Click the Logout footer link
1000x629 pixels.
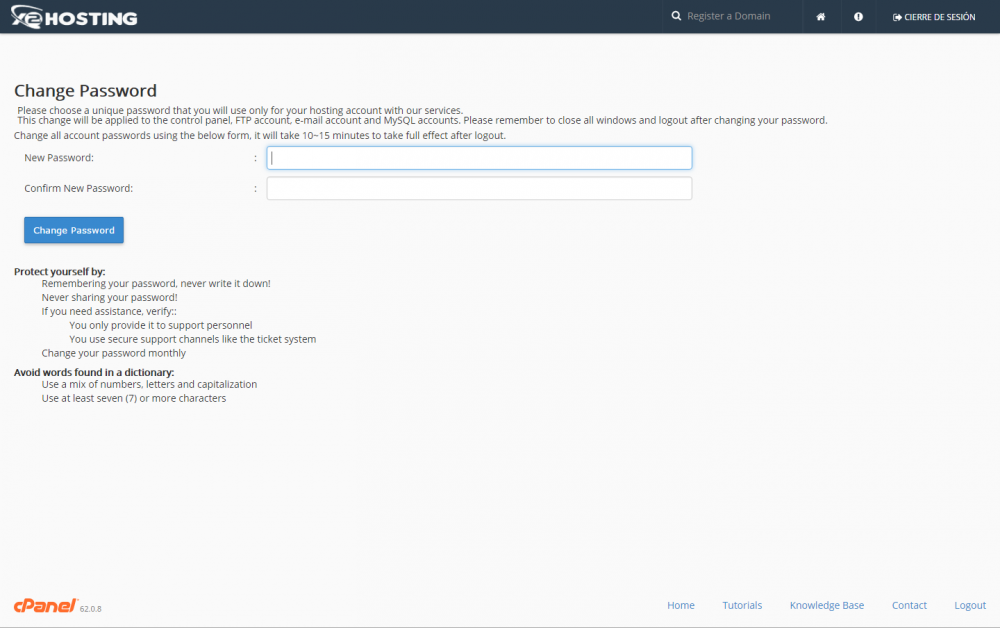[x=969, y=605]
